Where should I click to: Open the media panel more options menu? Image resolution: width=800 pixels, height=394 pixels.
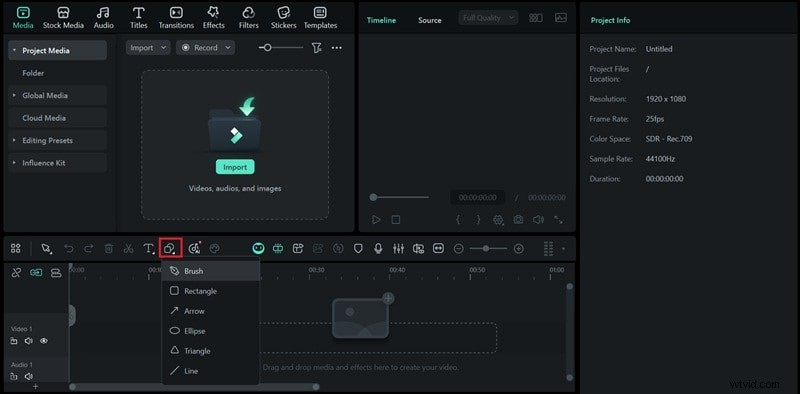(x=337, y=47)
